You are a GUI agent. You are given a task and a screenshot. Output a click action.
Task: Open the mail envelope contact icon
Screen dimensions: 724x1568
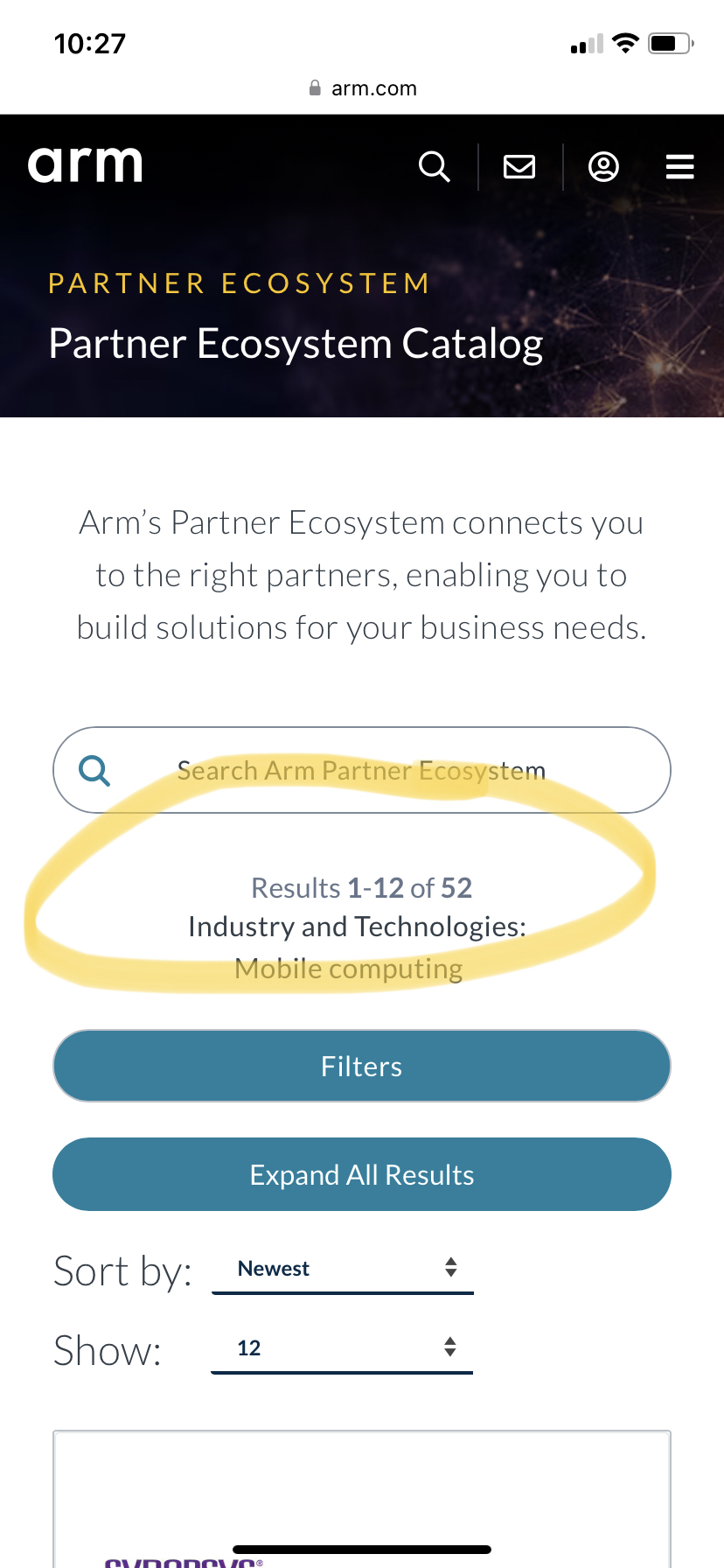[519, 166]
